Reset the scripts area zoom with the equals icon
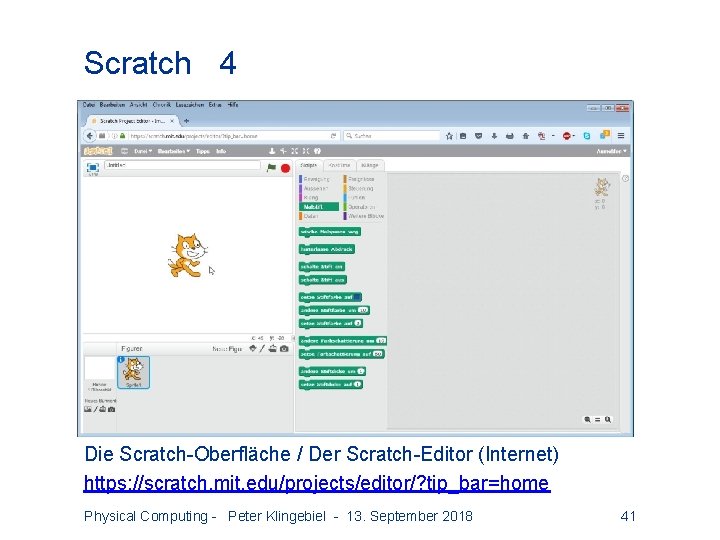720x540 pixels. coord(597,420)
